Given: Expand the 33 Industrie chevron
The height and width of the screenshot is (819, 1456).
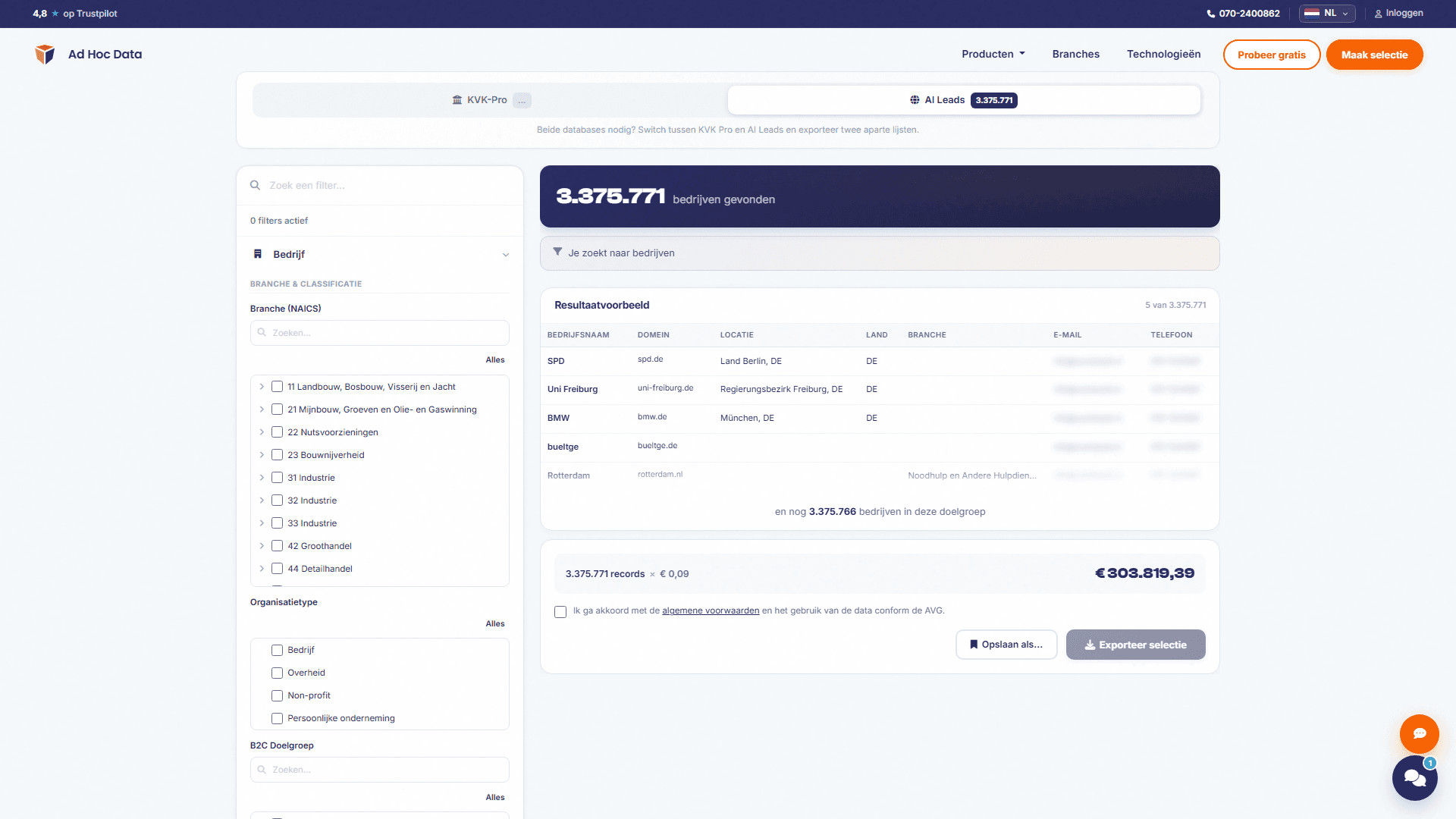Looking at the screenshot, I should pyautogui.click(x=262, y=523).
